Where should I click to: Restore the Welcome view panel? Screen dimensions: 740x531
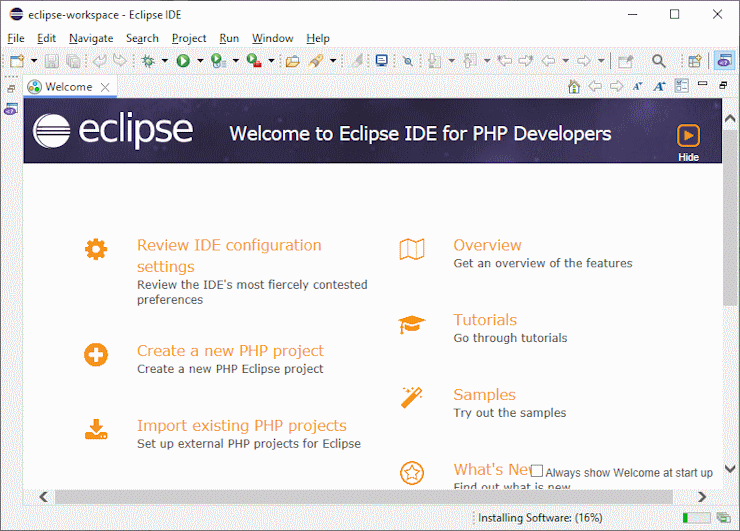coord(723,85)
